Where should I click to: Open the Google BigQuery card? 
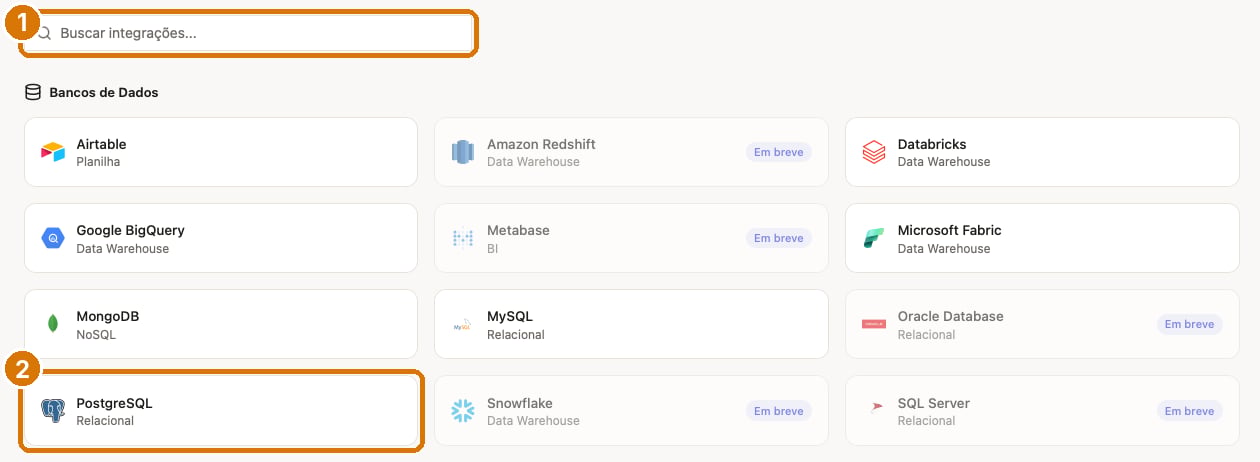(221, 238)
